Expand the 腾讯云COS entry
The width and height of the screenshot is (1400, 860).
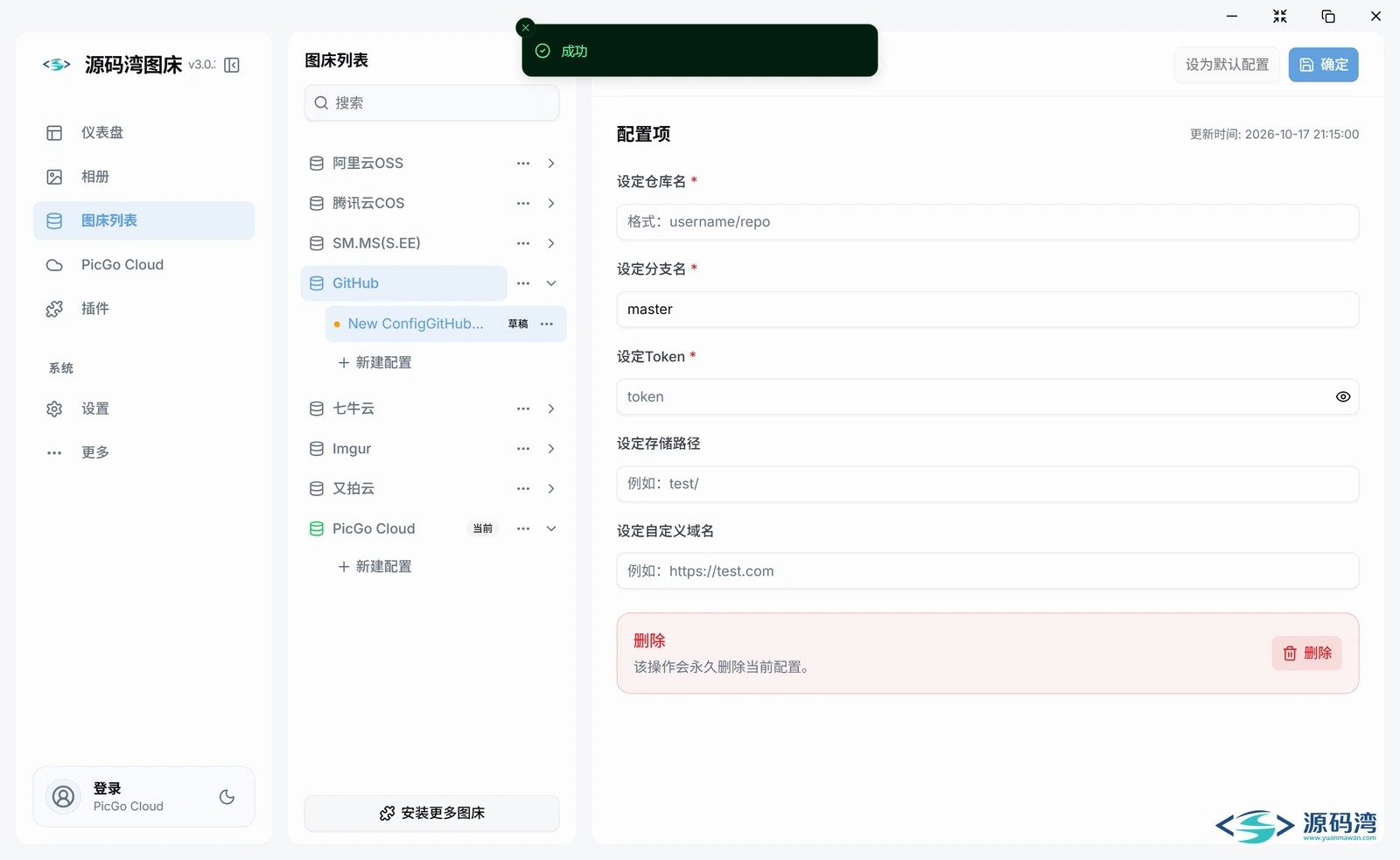point(551,203)
